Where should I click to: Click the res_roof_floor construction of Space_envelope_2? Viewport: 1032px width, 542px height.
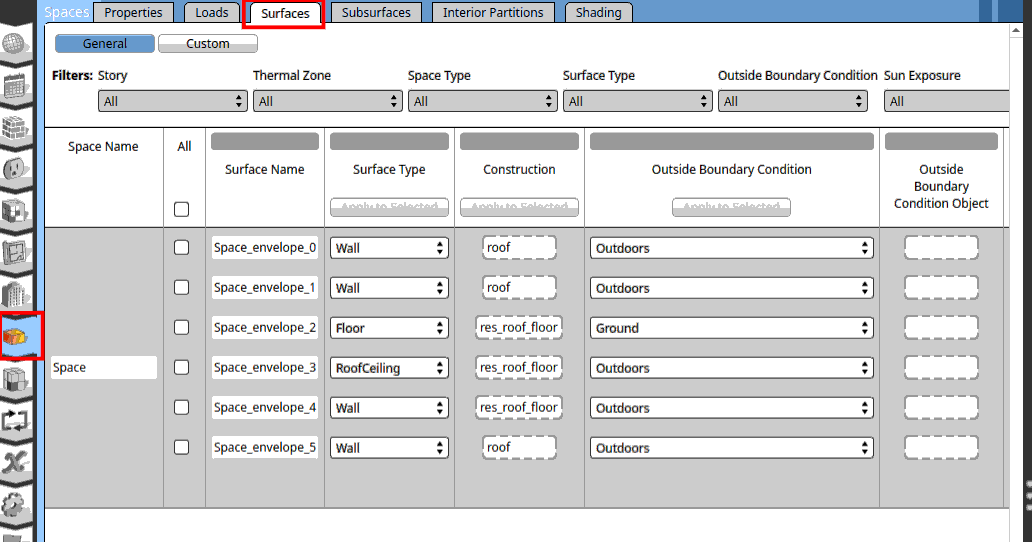[x=519, y=327]
